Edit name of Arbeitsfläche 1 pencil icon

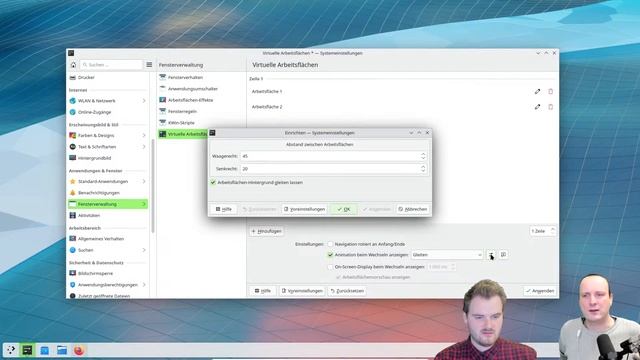[x=537, y=91]
